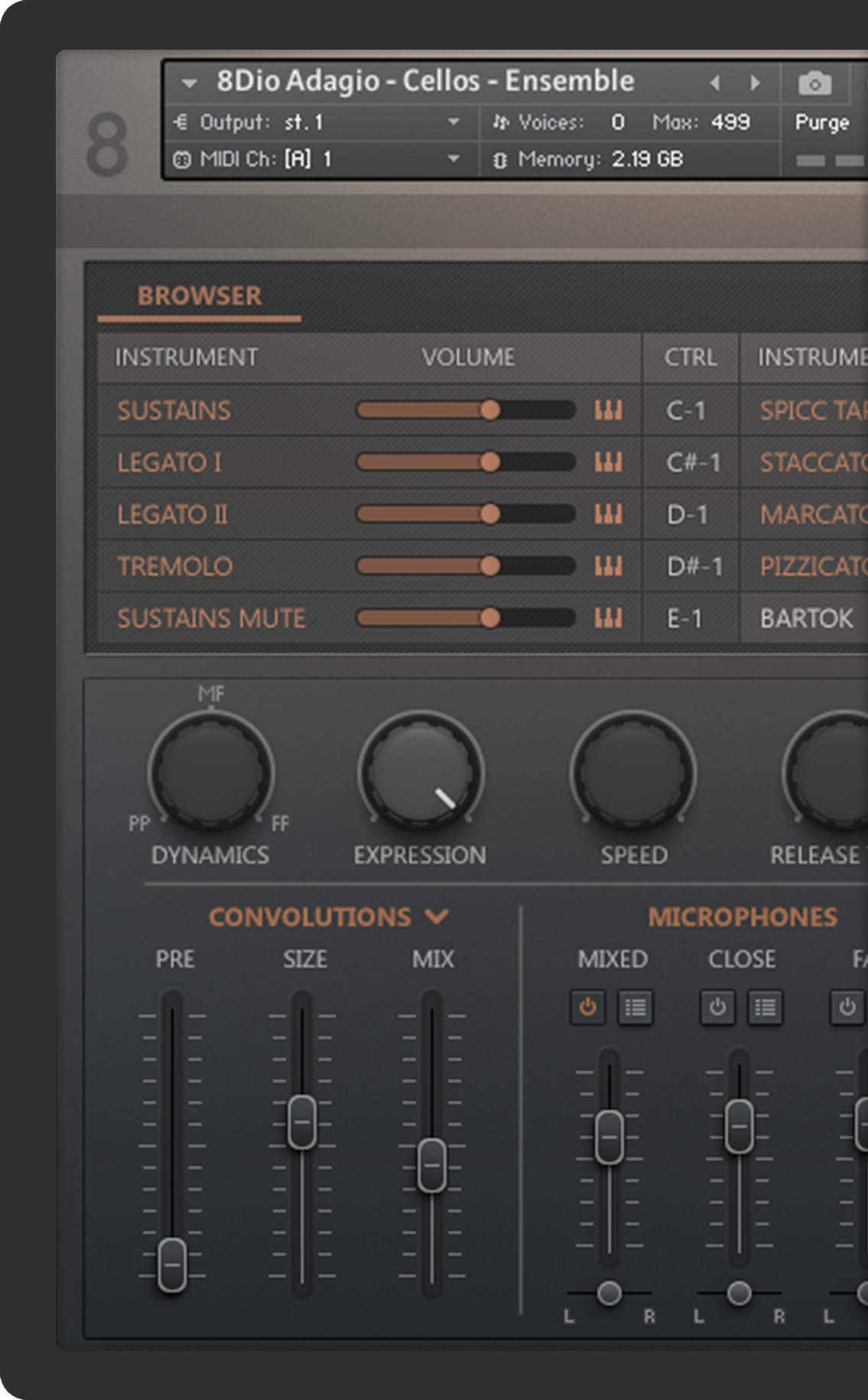The height and width of the screenshot is (1400, 868).
Task: Select the BARTOK articulation
Action: [806, 619]
